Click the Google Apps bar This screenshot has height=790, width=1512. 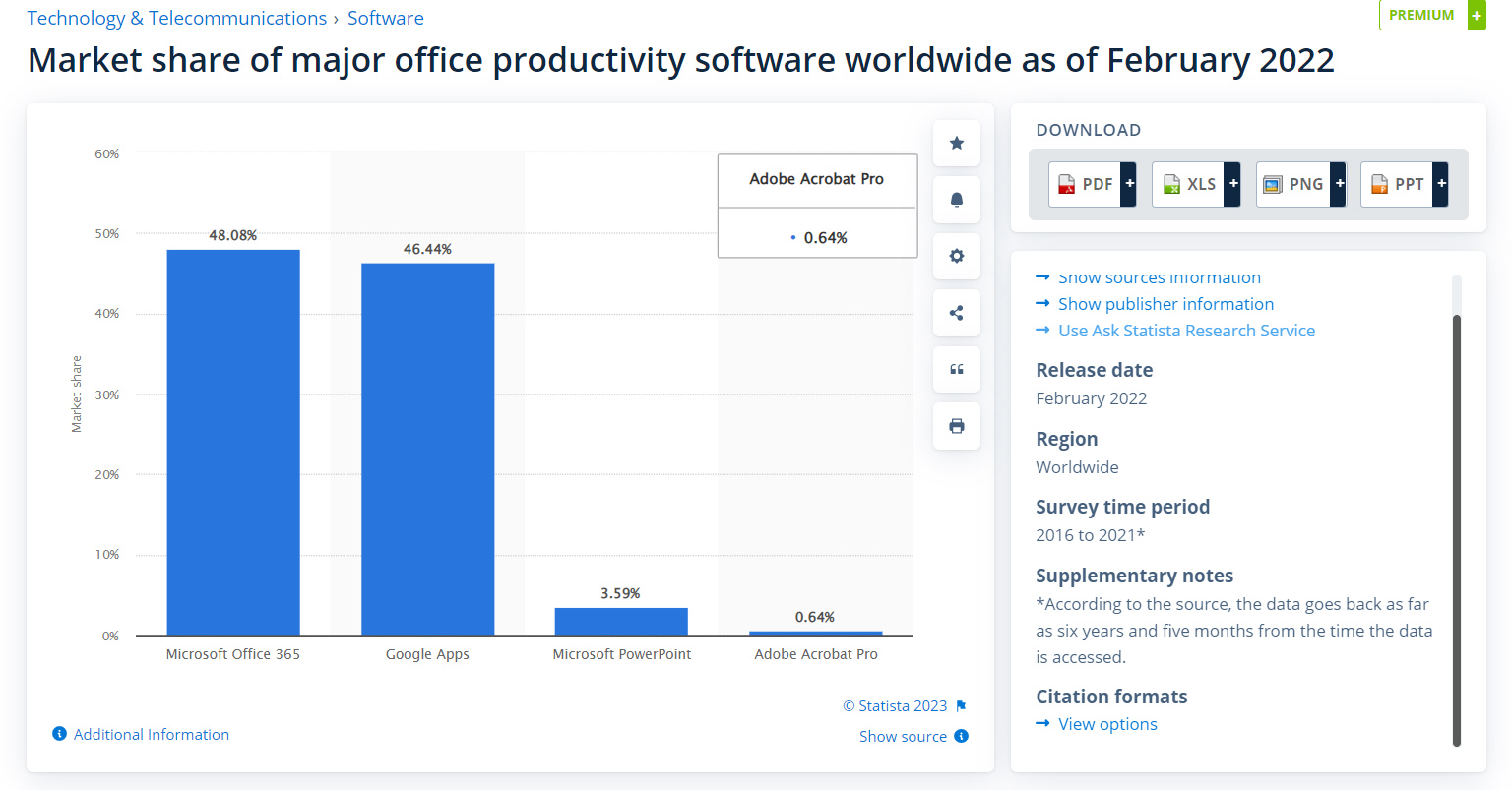pos(428,449)
